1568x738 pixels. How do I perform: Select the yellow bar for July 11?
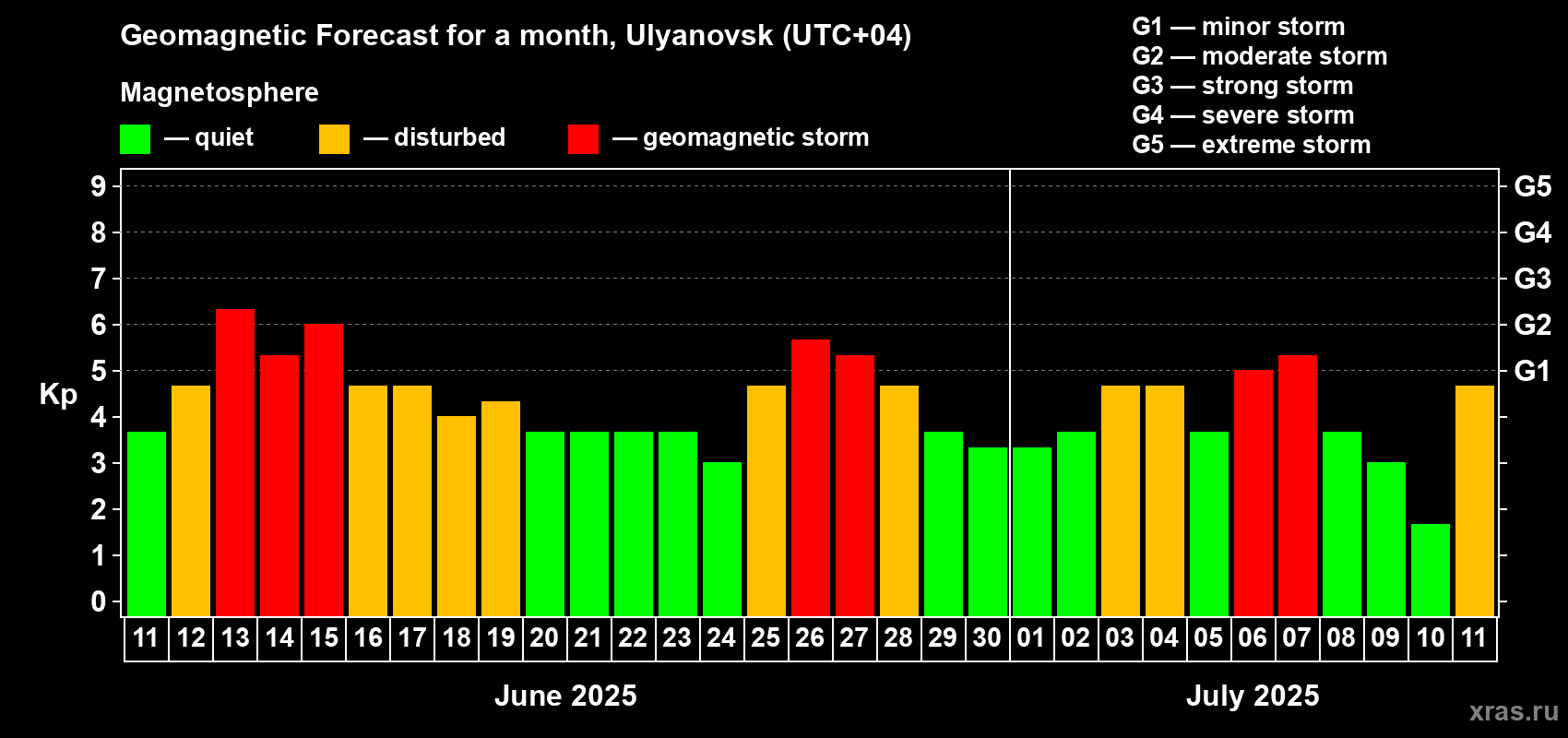(x=1475, y=501)
